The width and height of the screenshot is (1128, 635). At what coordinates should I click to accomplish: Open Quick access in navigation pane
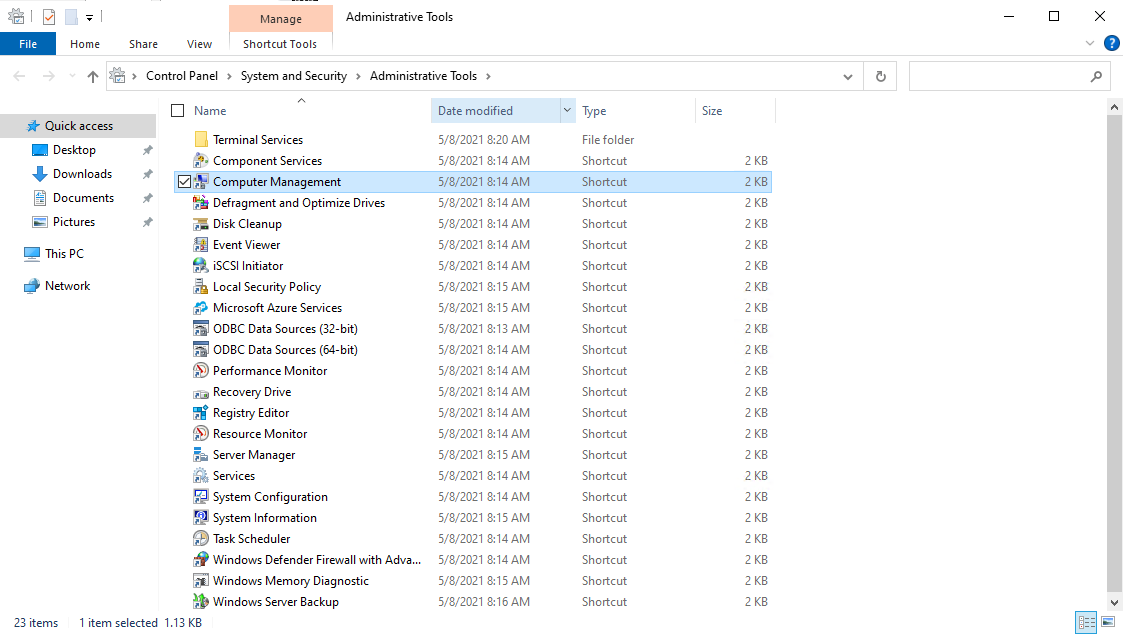click(79, 126)
